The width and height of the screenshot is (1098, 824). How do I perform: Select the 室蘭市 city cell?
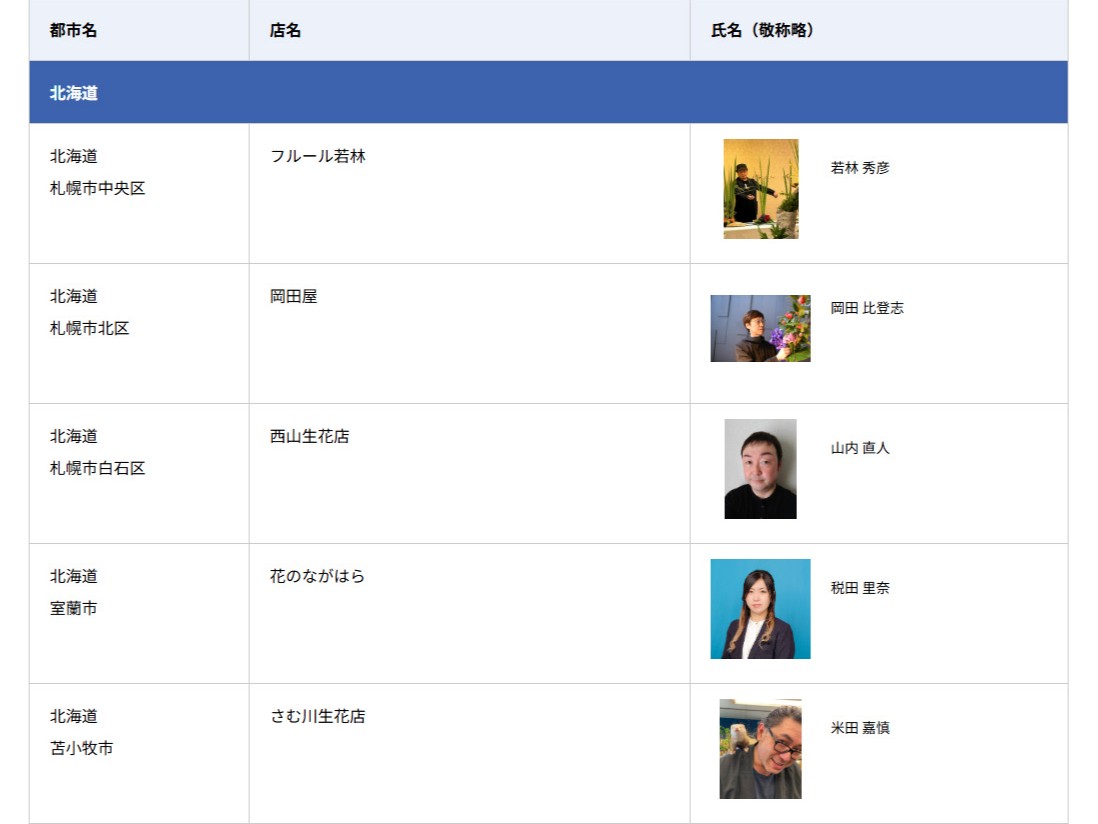74,608
